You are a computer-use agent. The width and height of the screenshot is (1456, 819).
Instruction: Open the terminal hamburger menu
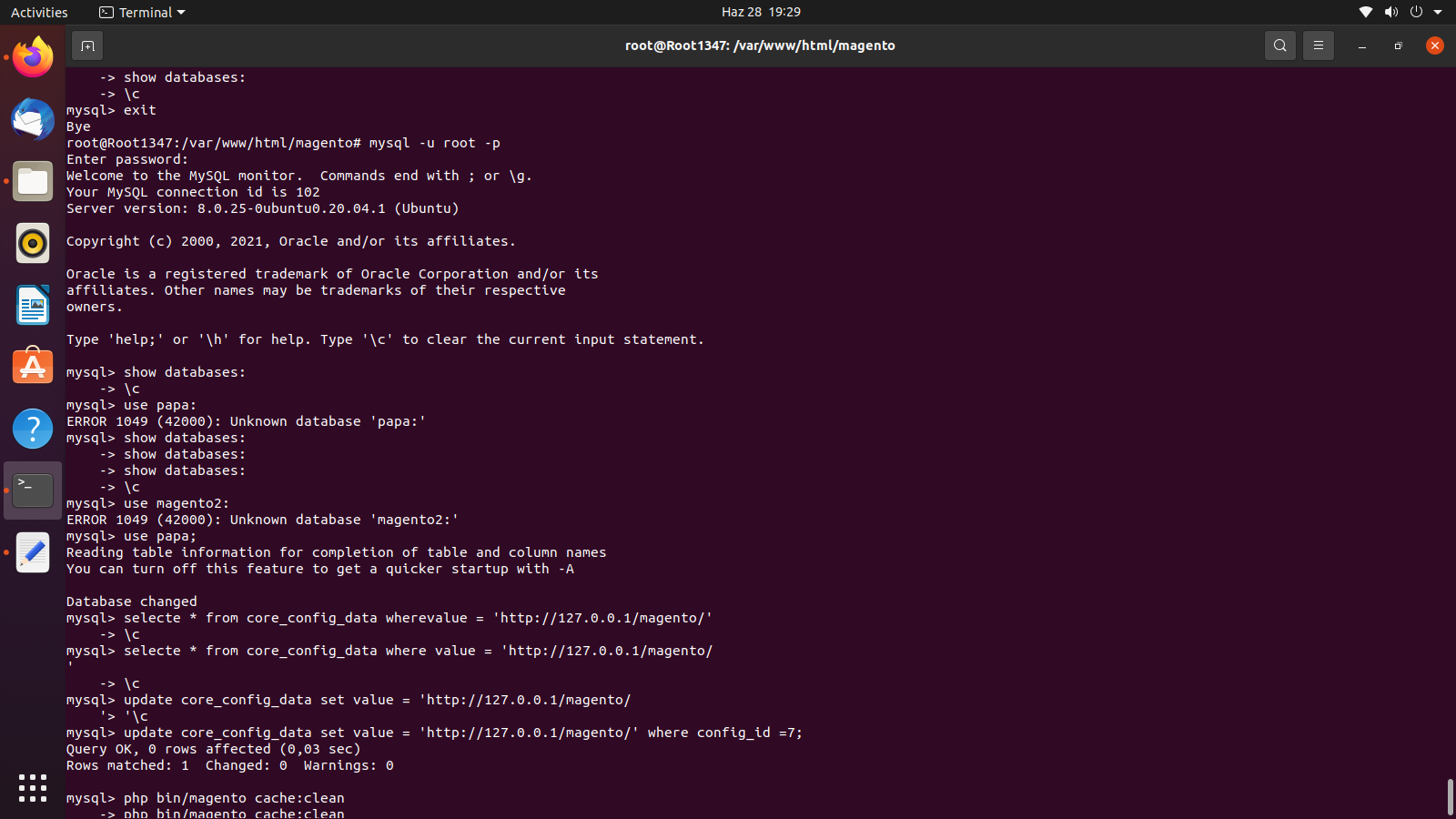(1318, 45)
